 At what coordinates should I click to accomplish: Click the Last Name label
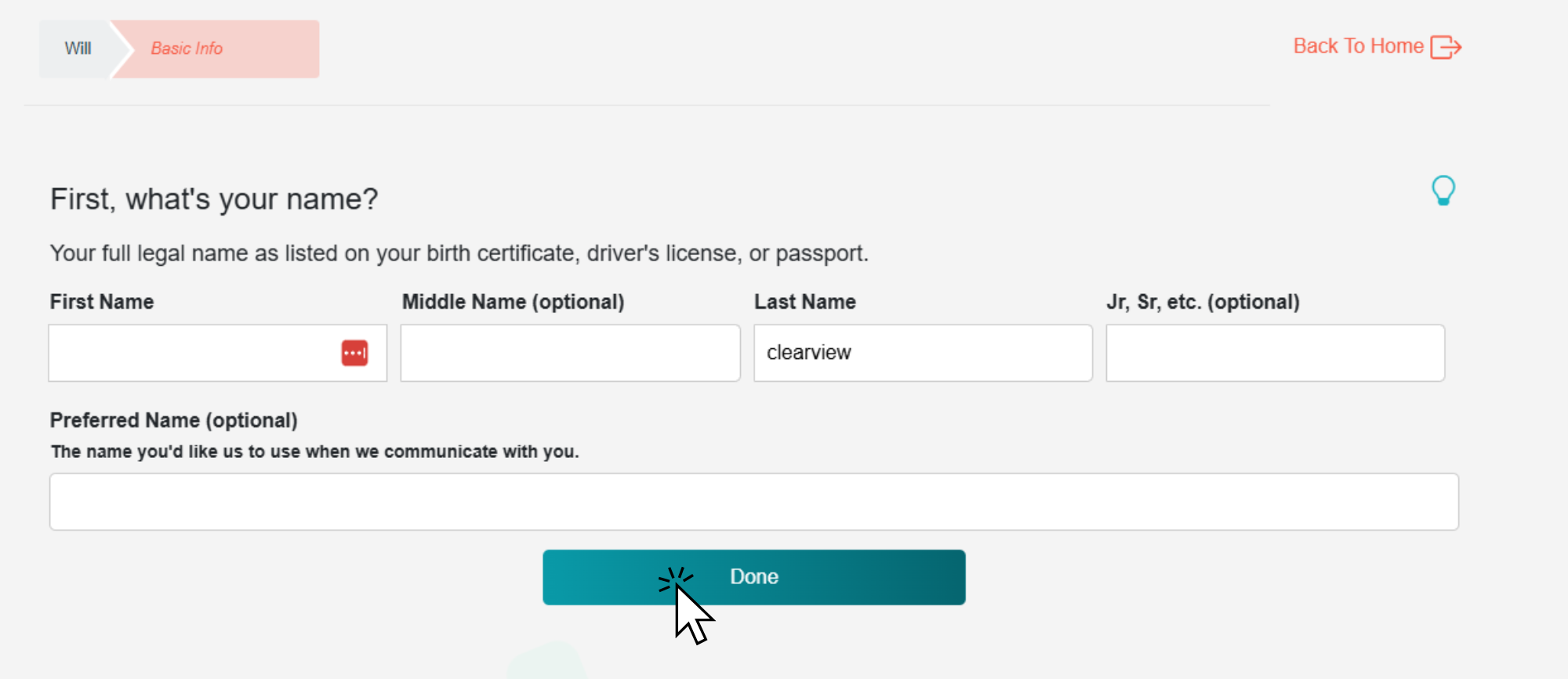pyautogui.click(x=804, y=302)
